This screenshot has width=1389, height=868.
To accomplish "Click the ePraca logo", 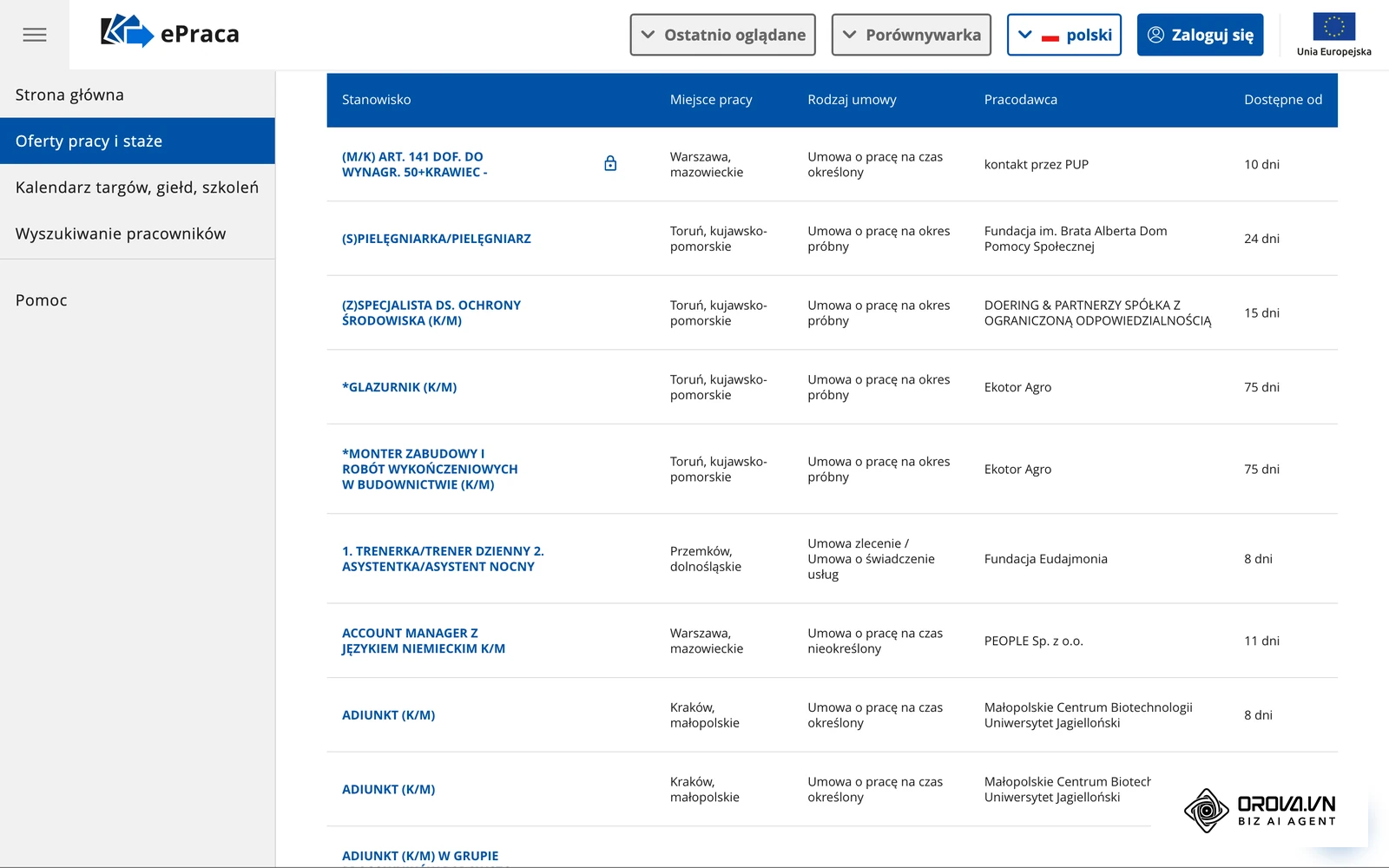I will (x=170, y=32).
